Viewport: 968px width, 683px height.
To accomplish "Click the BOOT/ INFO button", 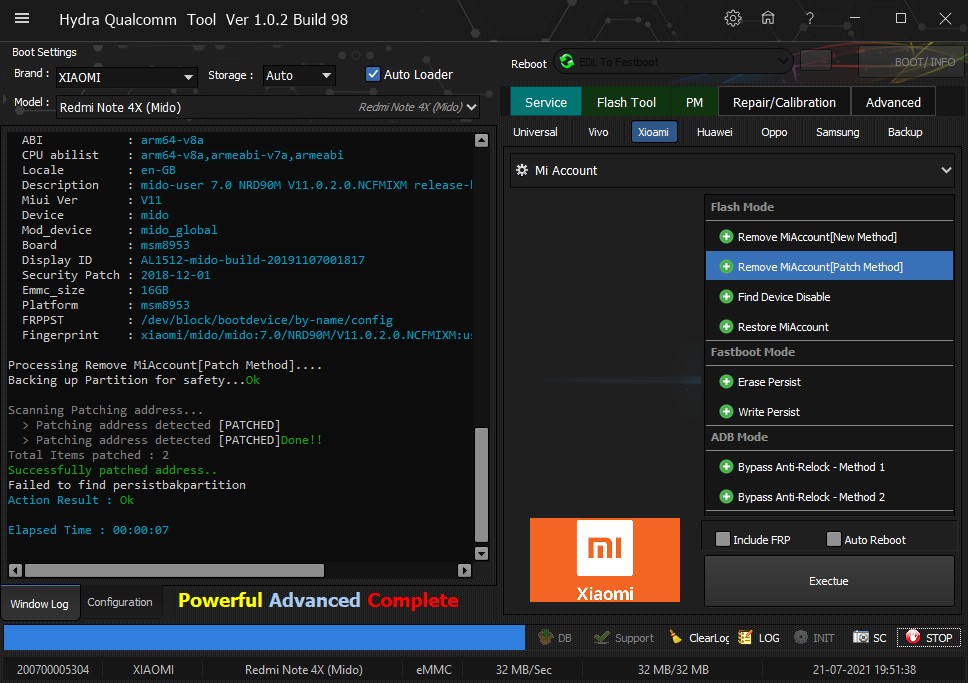I will [x=912, y=62].
